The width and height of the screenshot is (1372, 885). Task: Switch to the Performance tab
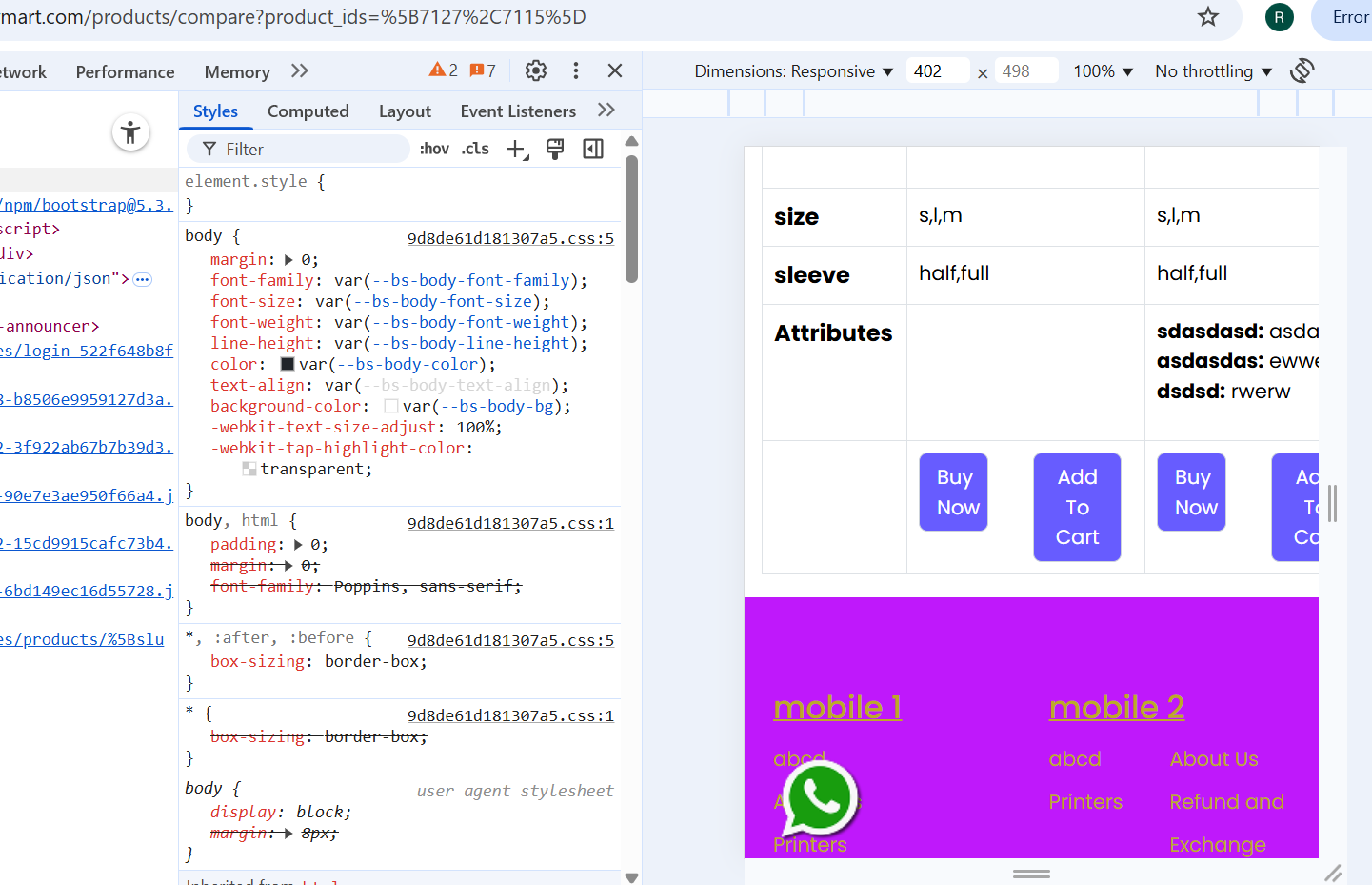coord(125,71)
